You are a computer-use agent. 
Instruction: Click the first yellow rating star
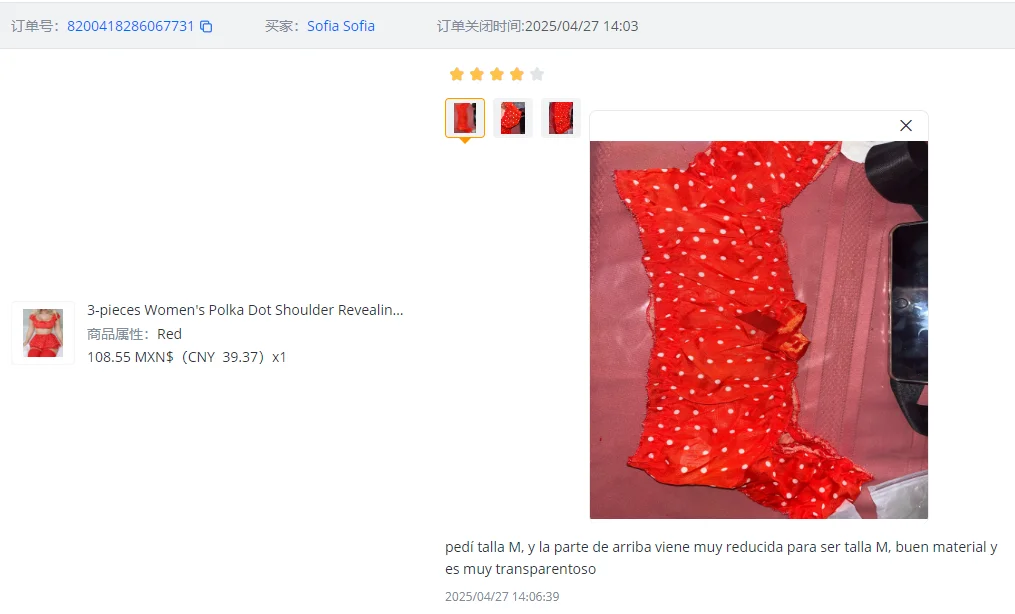coord(456,74)
